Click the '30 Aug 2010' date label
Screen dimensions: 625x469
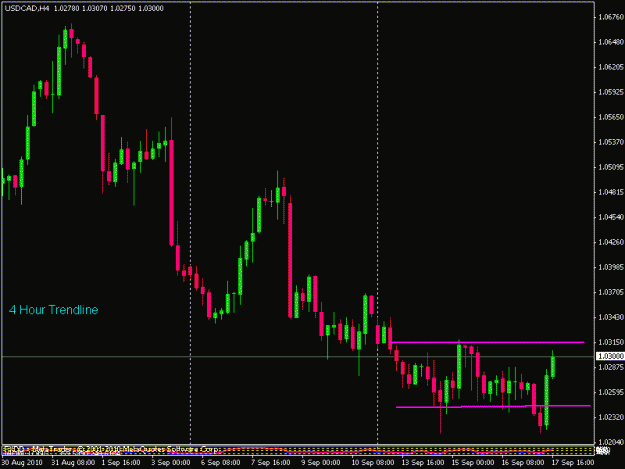click(x=22, y=463)
